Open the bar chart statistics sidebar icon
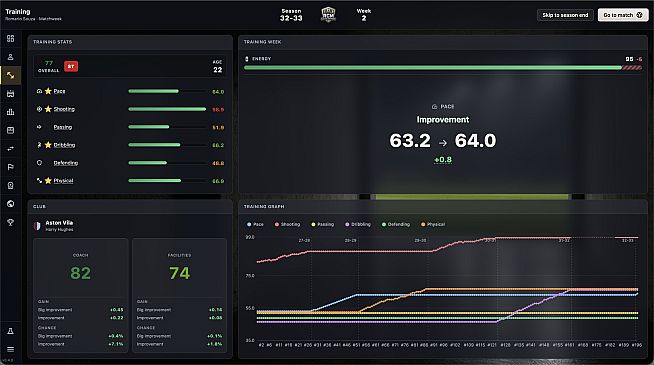This screenshot has width=654, height=365. 10,112
